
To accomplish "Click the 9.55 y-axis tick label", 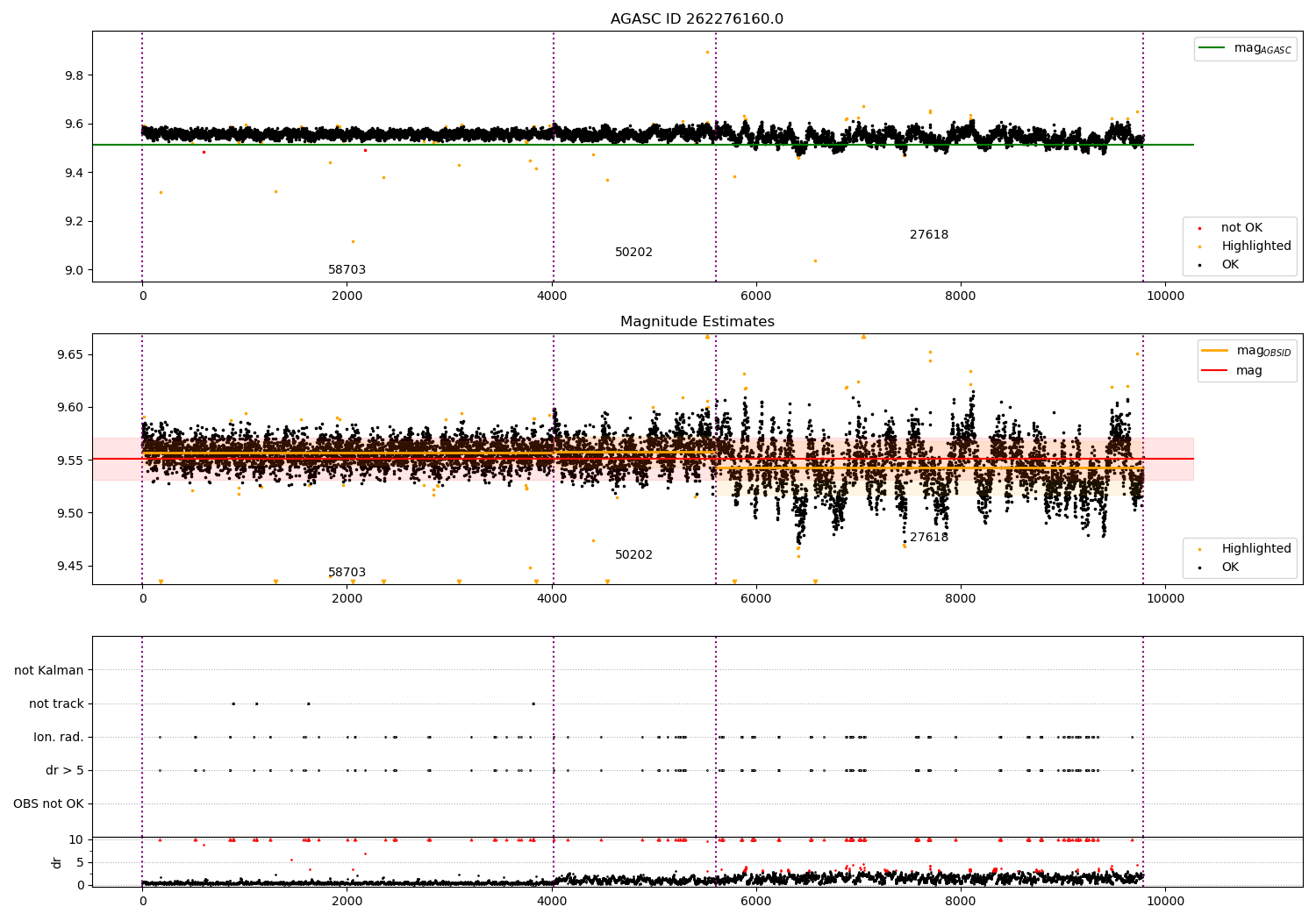I will click(71, 460).
